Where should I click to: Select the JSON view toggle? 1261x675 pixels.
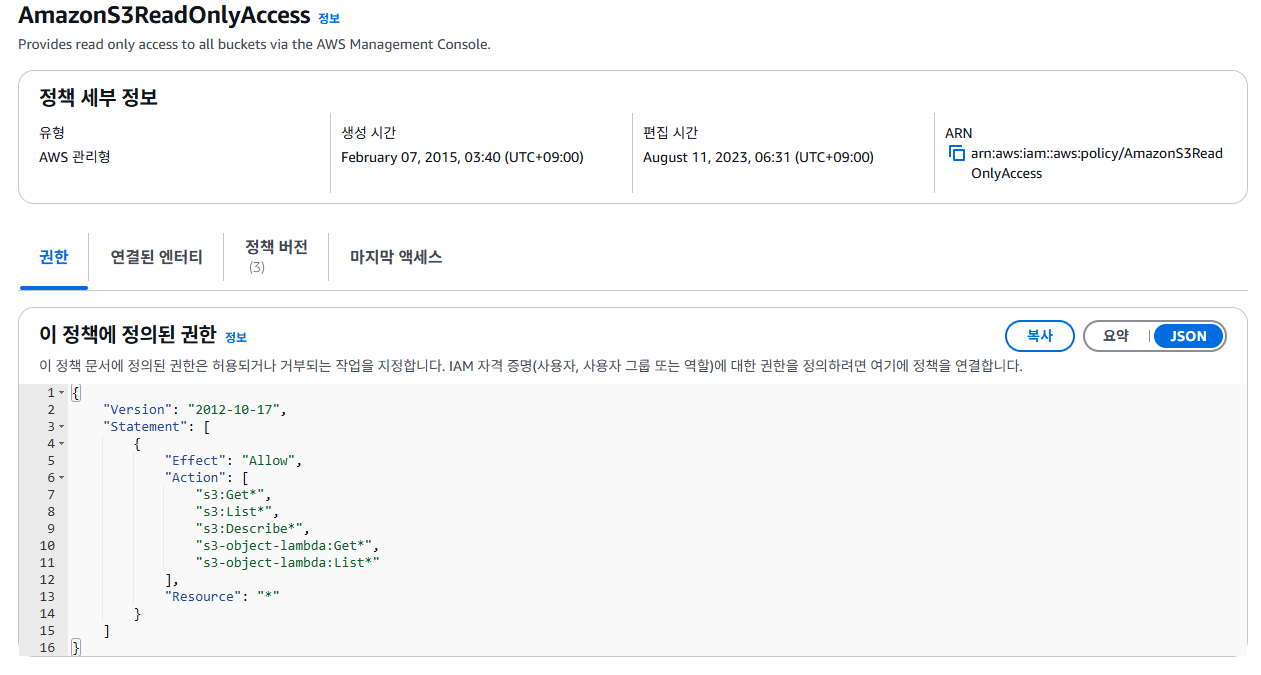[x=1188, y=336]
